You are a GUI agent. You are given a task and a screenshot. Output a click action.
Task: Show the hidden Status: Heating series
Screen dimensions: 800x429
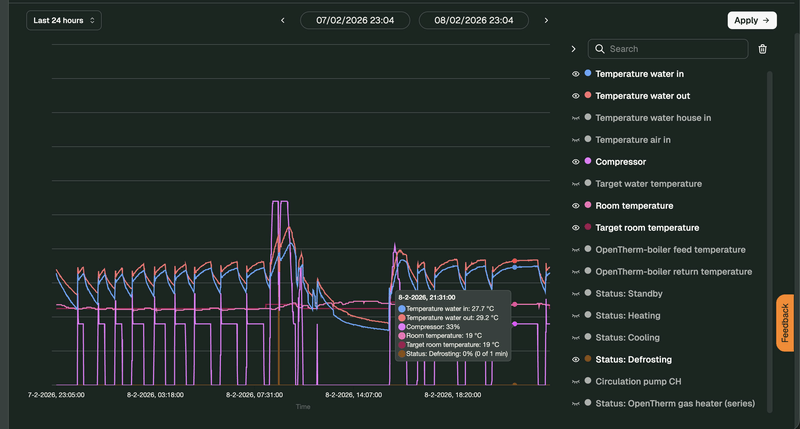click(575, 316)
